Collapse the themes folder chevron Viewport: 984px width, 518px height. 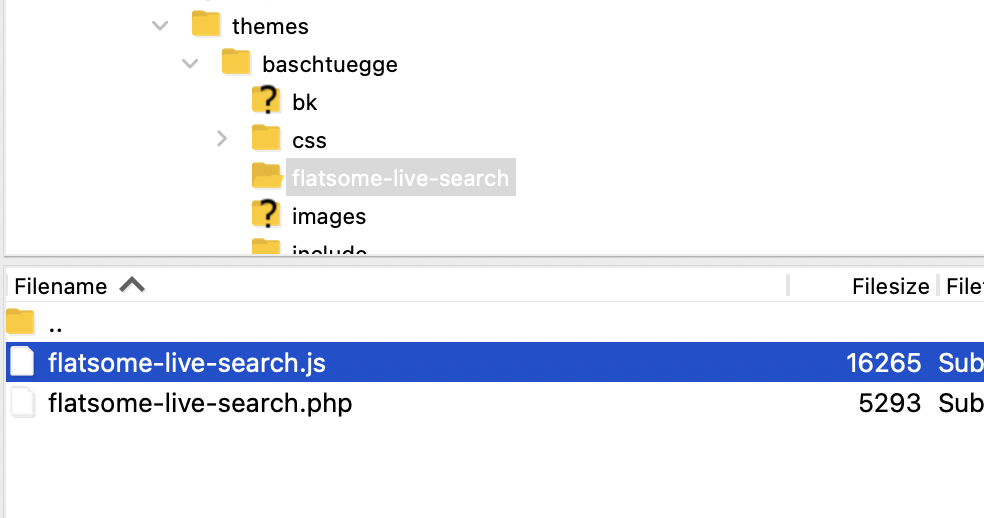click(x=161, y=26)
